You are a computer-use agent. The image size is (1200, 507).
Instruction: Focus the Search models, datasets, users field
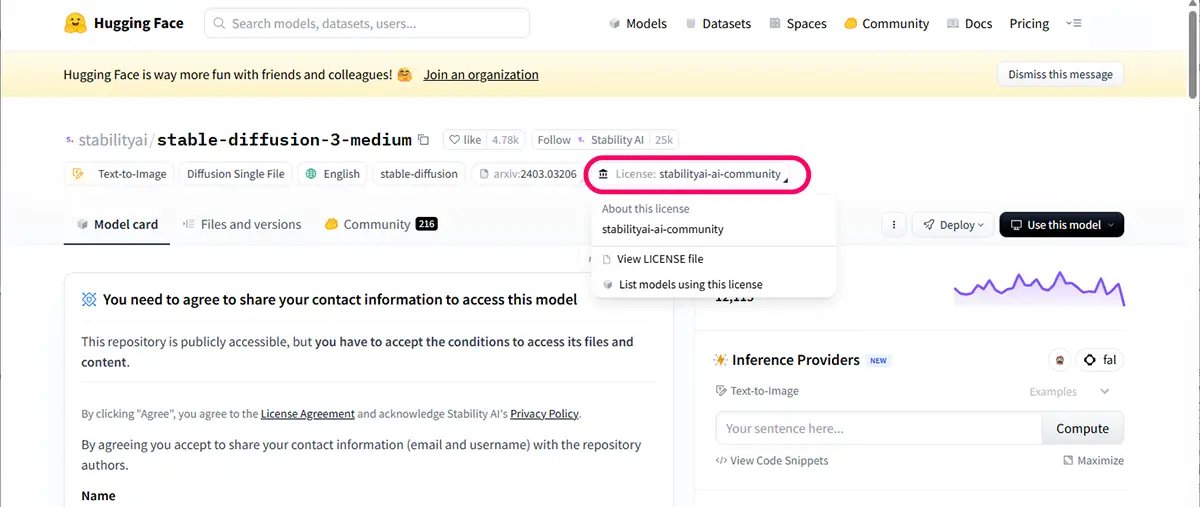pos(367,23)
